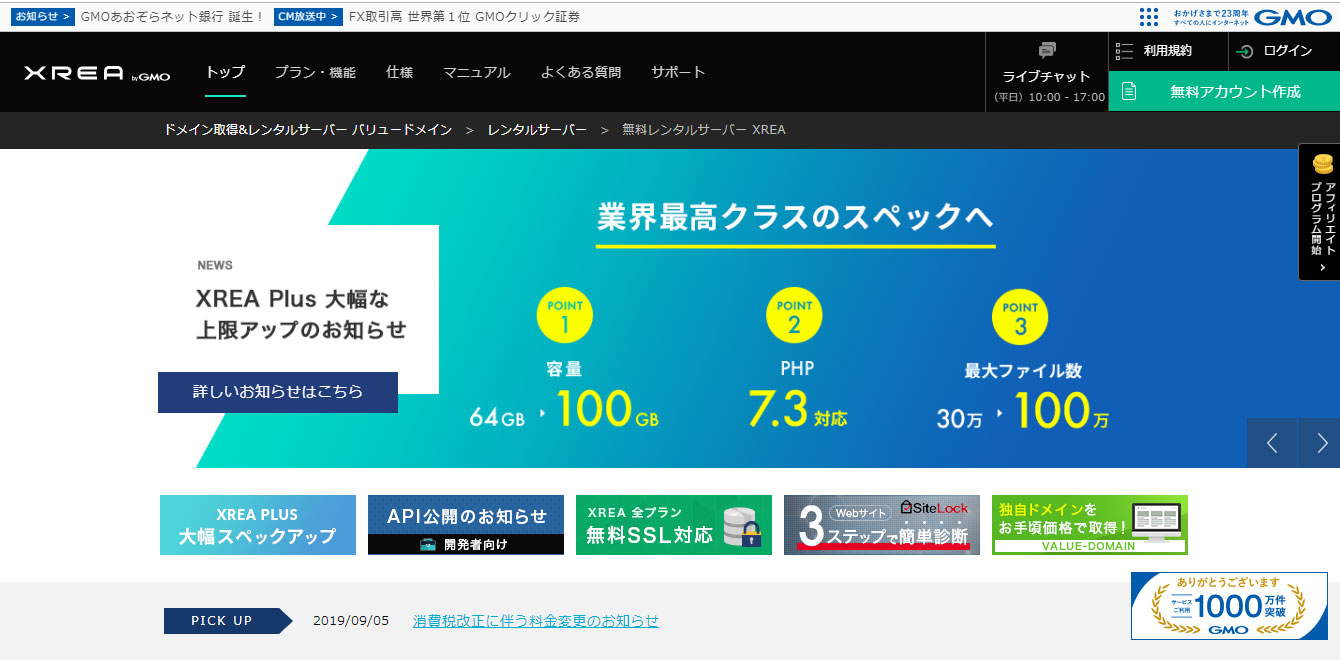Go to the 仕様 page
This screenshot has width=1340, height=660.
tap(399, 72)
